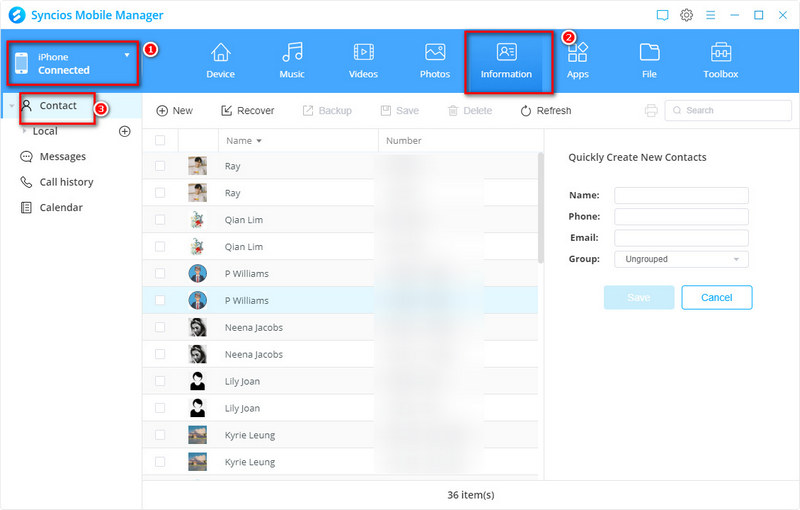
Task: Check the first Ray contact checkbox
Action: tap(160, 166)
